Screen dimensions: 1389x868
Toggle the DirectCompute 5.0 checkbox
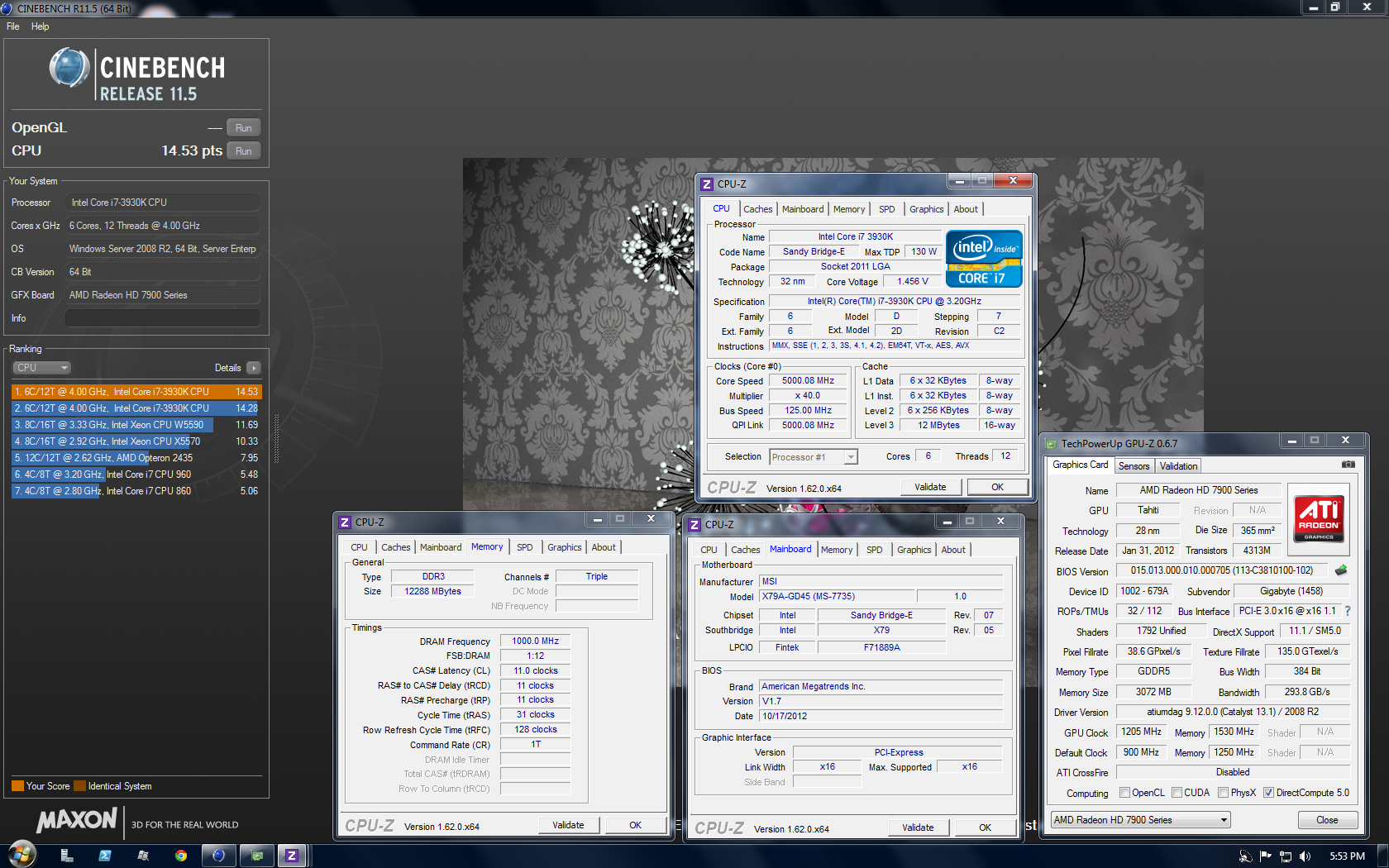(x=1268, y=793)
